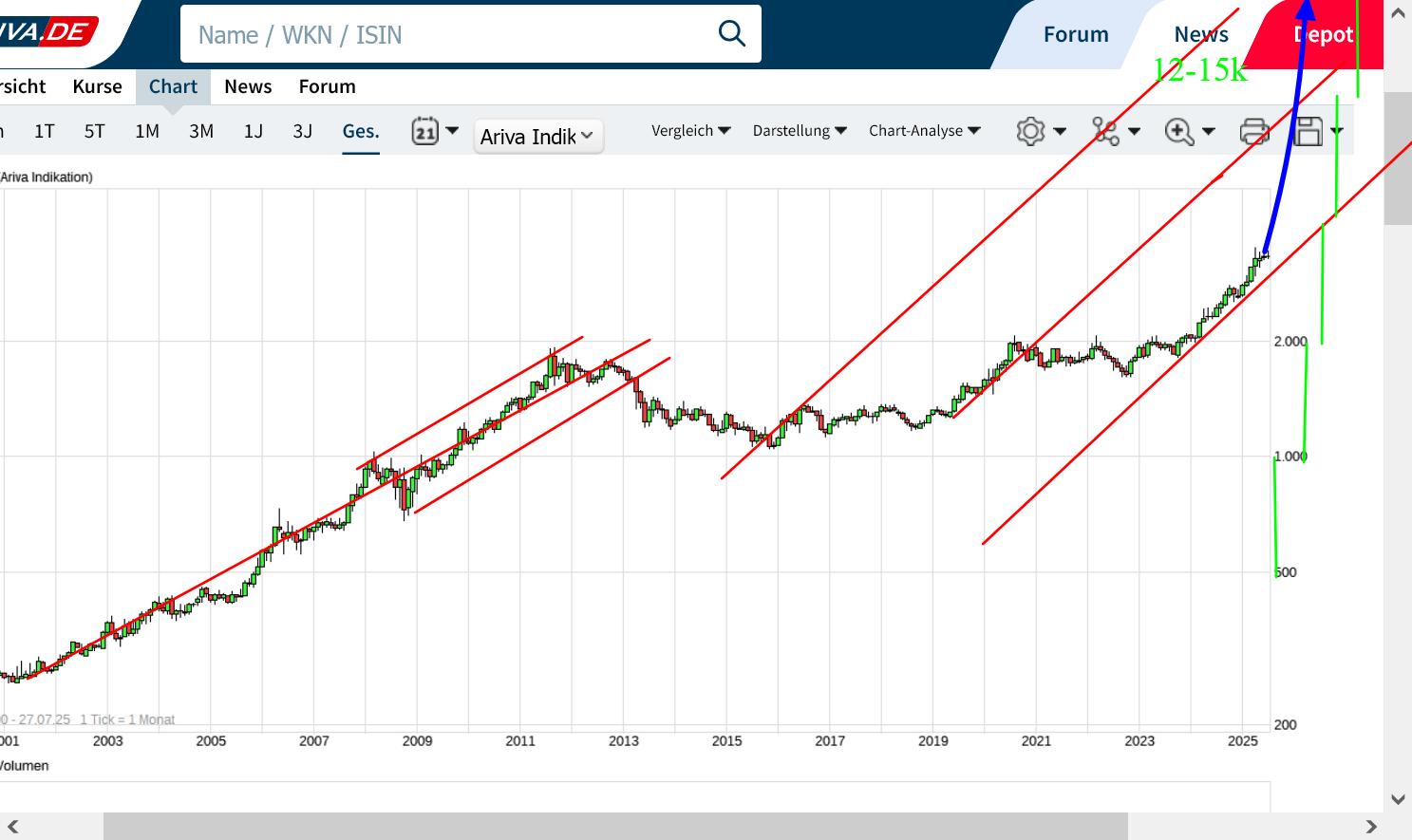The height and width of the screenshot is (840, 1412).
Task: Click the 2017 x-axis year label
Action: click(830, 741)
